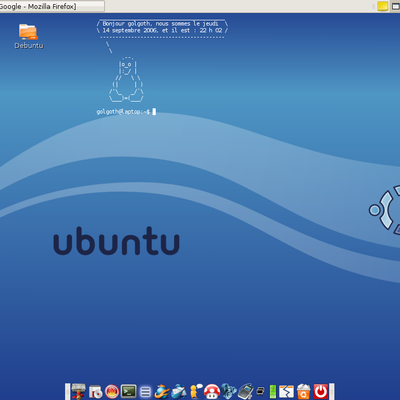This screenshot has width=400, height=400.
Task: Launch the terminal from the dock
Action: [128, 391]
